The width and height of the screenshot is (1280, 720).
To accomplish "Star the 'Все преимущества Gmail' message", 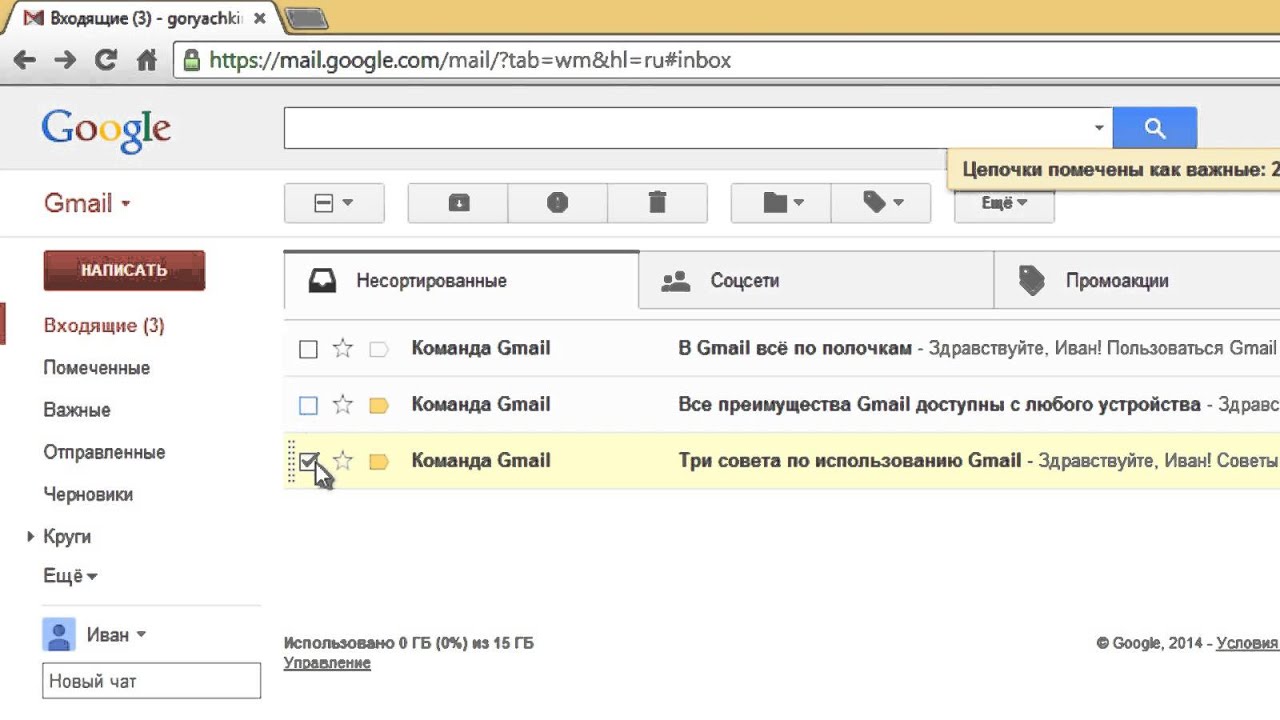I will 343,404.
